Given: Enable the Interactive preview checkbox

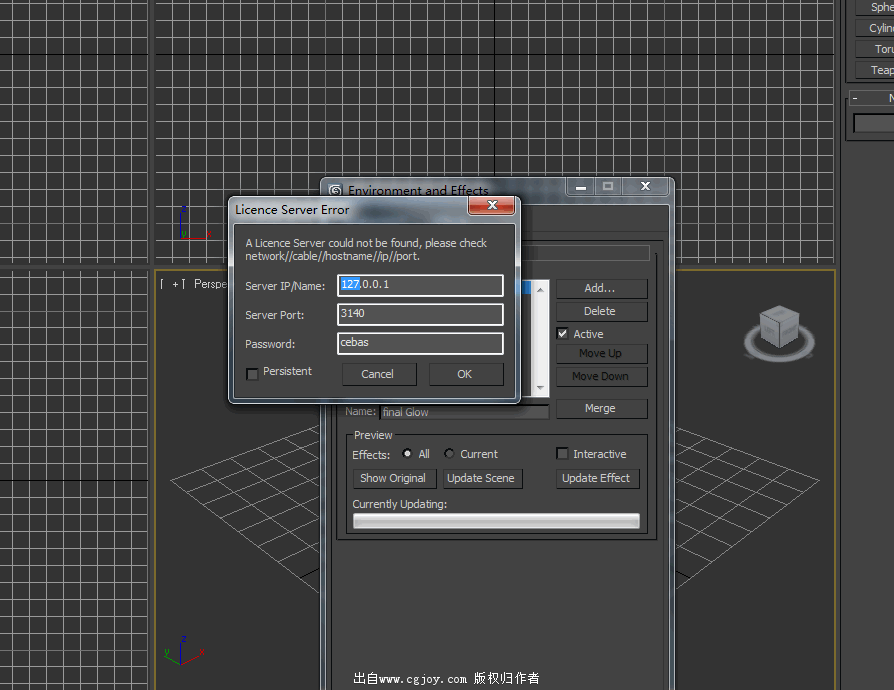Looking at the screenshot, I should (563, 453).
